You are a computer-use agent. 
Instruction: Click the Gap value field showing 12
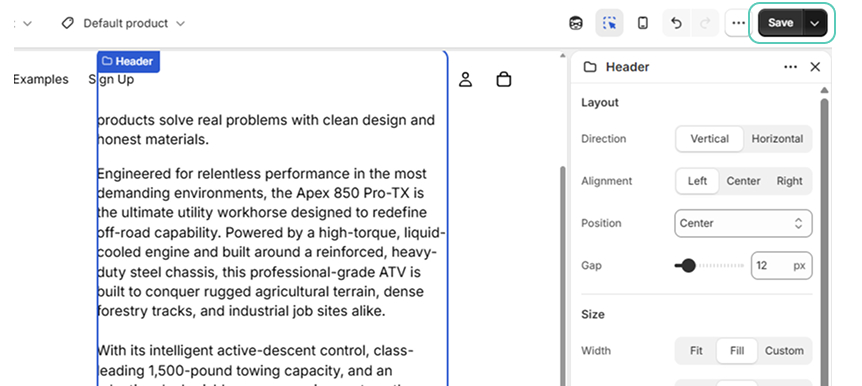coord(781,266)
